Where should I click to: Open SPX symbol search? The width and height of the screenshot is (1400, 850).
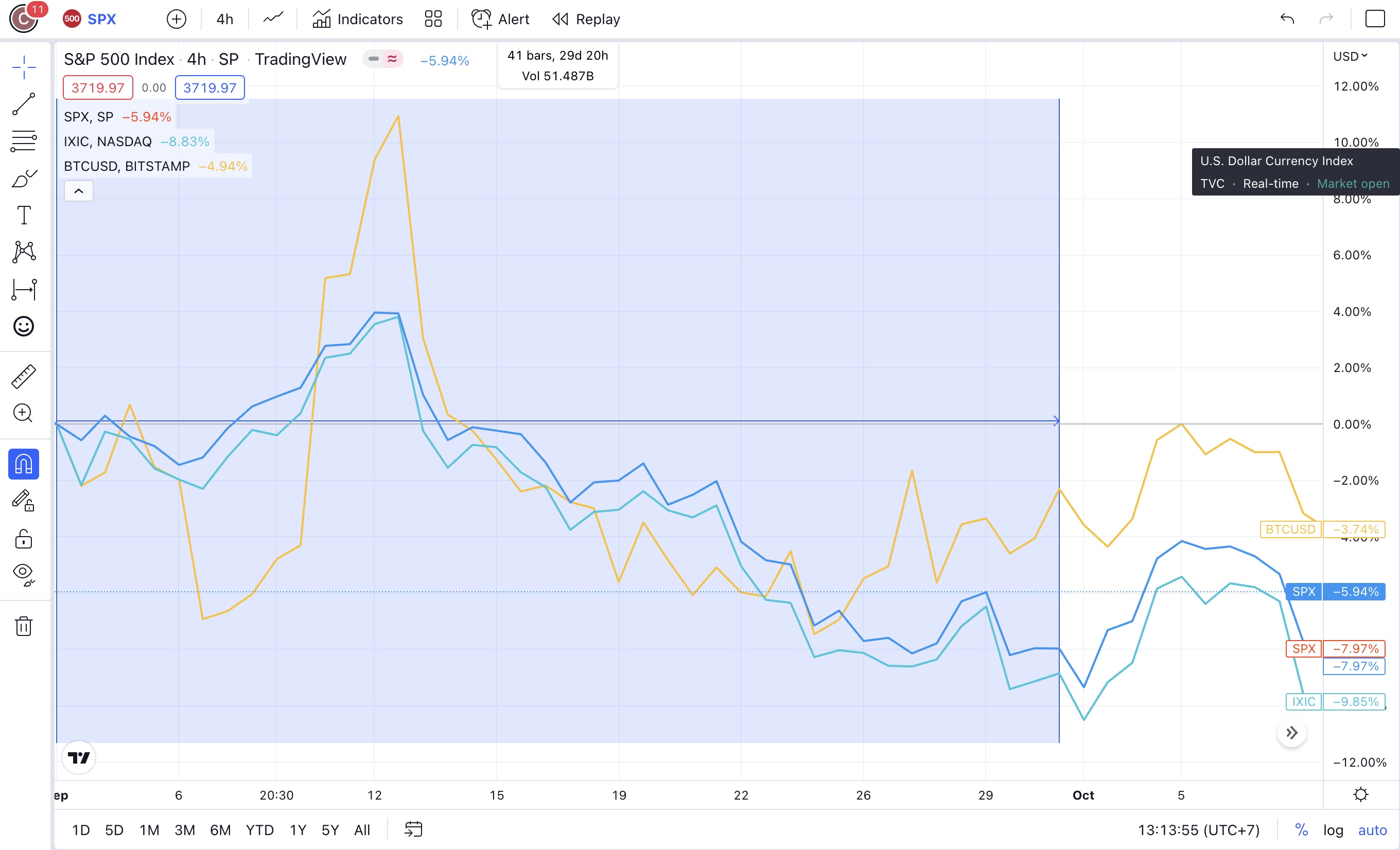point(90,19)
